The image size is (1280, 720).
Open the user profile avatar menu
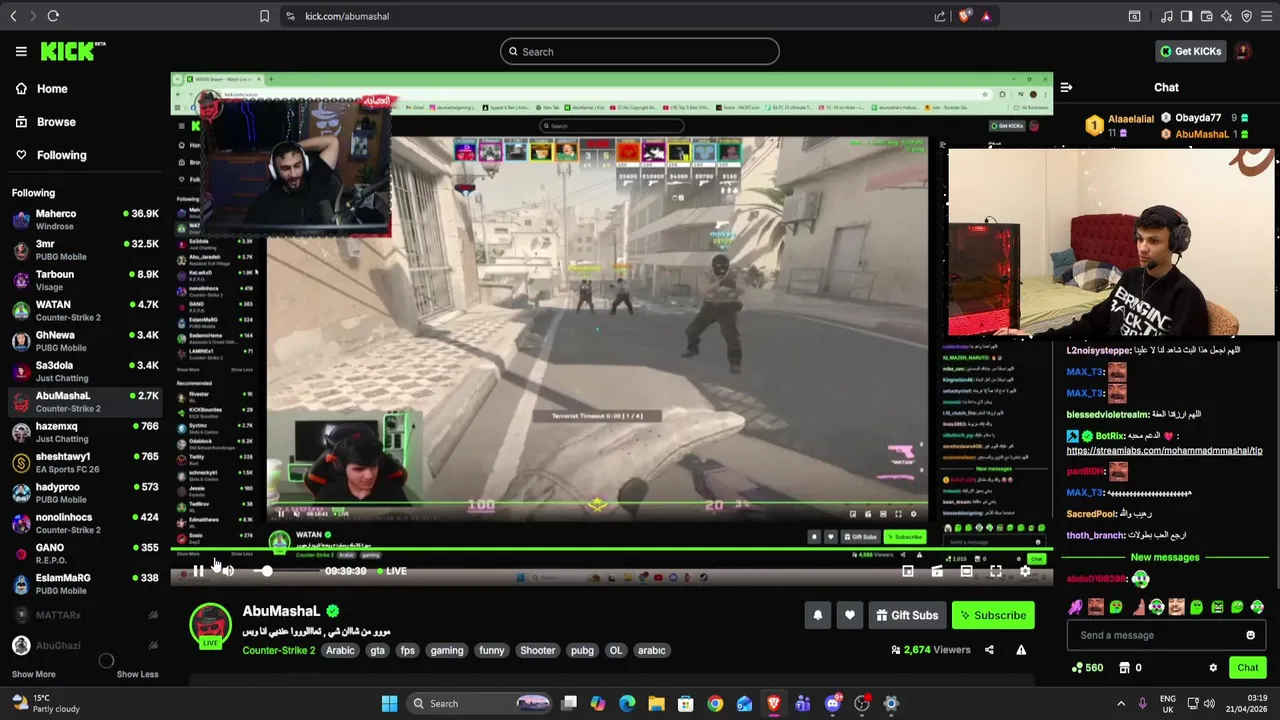1243,51
